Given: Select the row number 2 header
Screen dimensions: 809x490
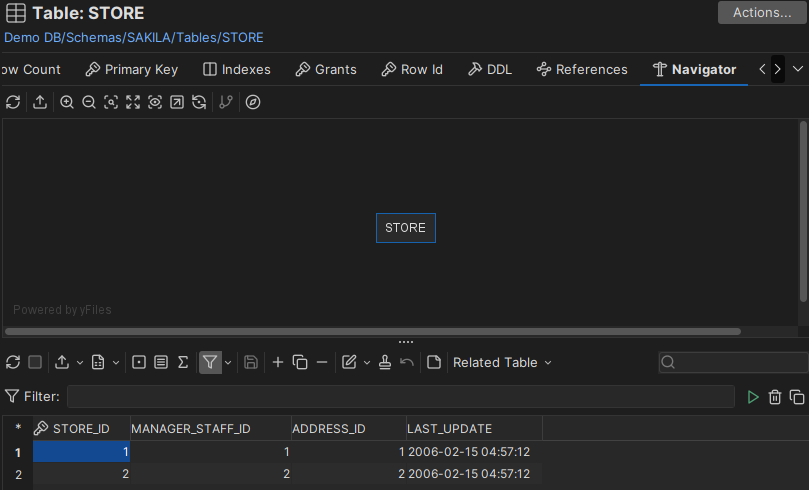Looking at the screenshot, I should (x=18, y=475).
